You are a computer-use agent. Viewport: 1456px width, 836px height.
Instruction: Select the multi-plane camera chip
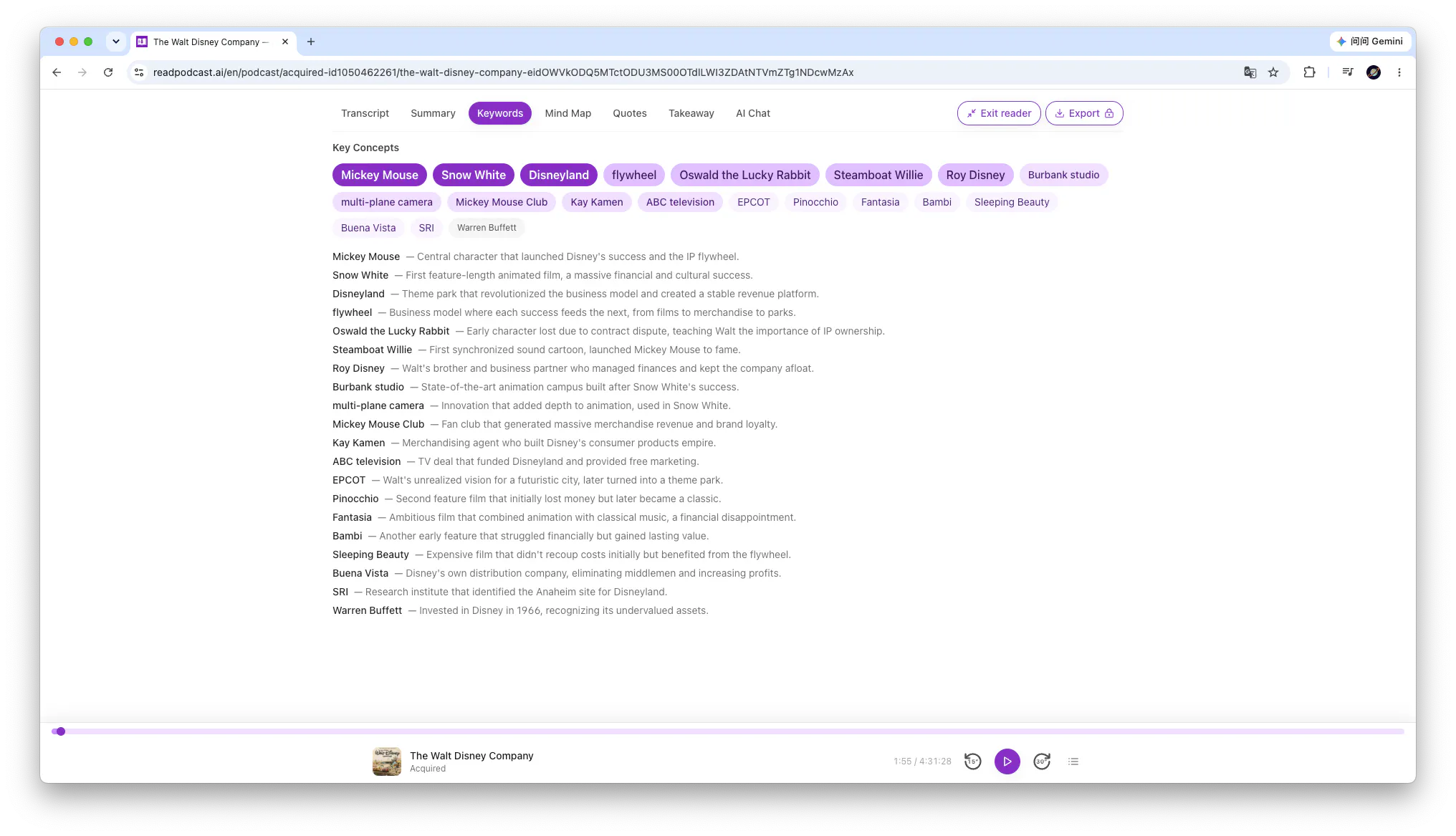387,202
